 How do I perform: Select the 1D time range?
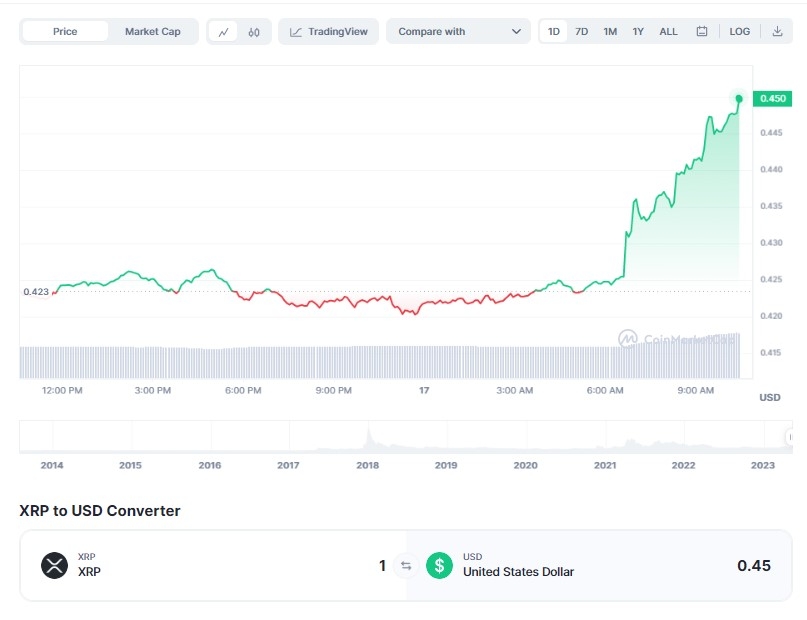553,31
